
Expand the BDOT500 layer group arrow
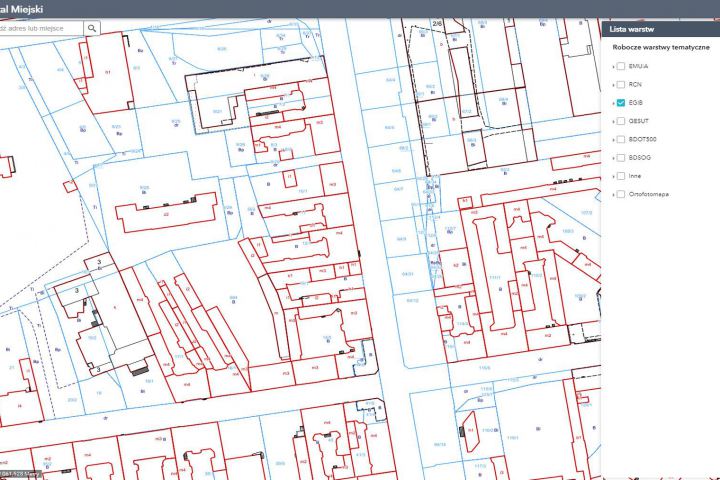(613, 140)
